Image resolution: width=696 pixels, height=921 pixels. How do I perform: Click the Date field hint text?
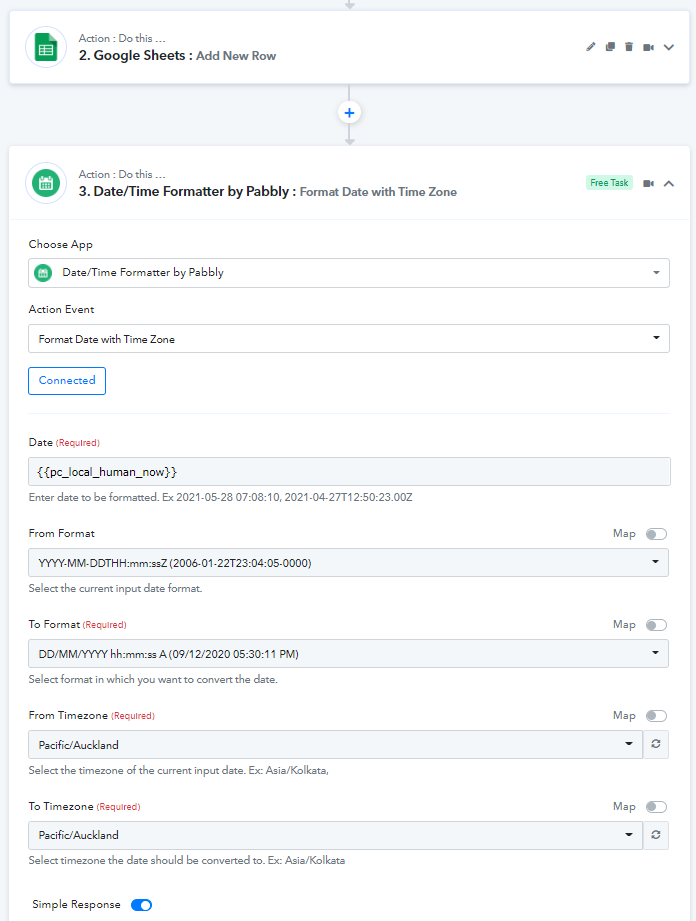(220, 498)
